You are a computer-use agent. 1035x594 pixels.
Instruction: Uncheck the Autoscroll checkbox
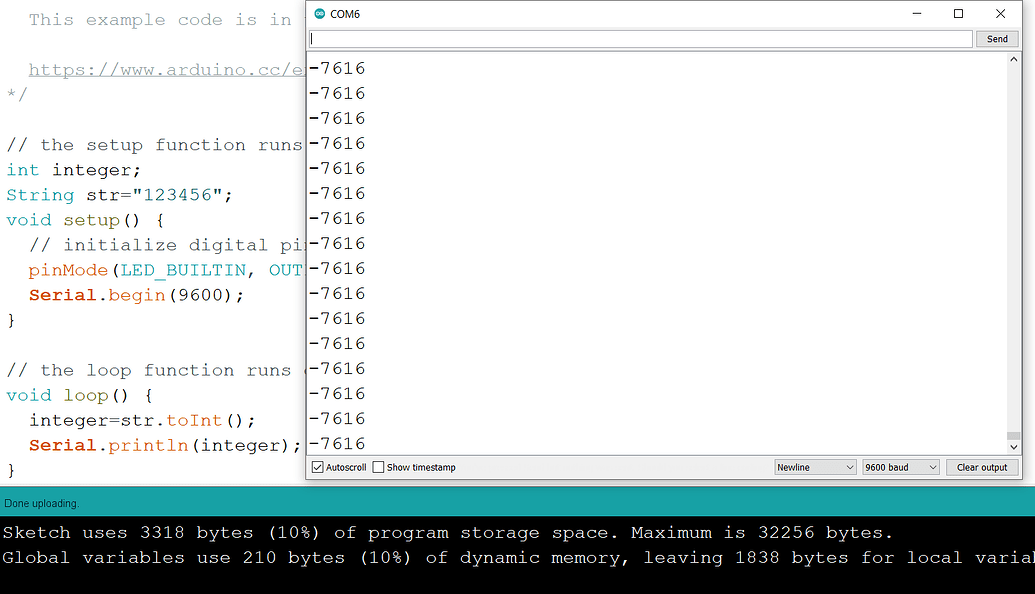click(x=316, y=467)
